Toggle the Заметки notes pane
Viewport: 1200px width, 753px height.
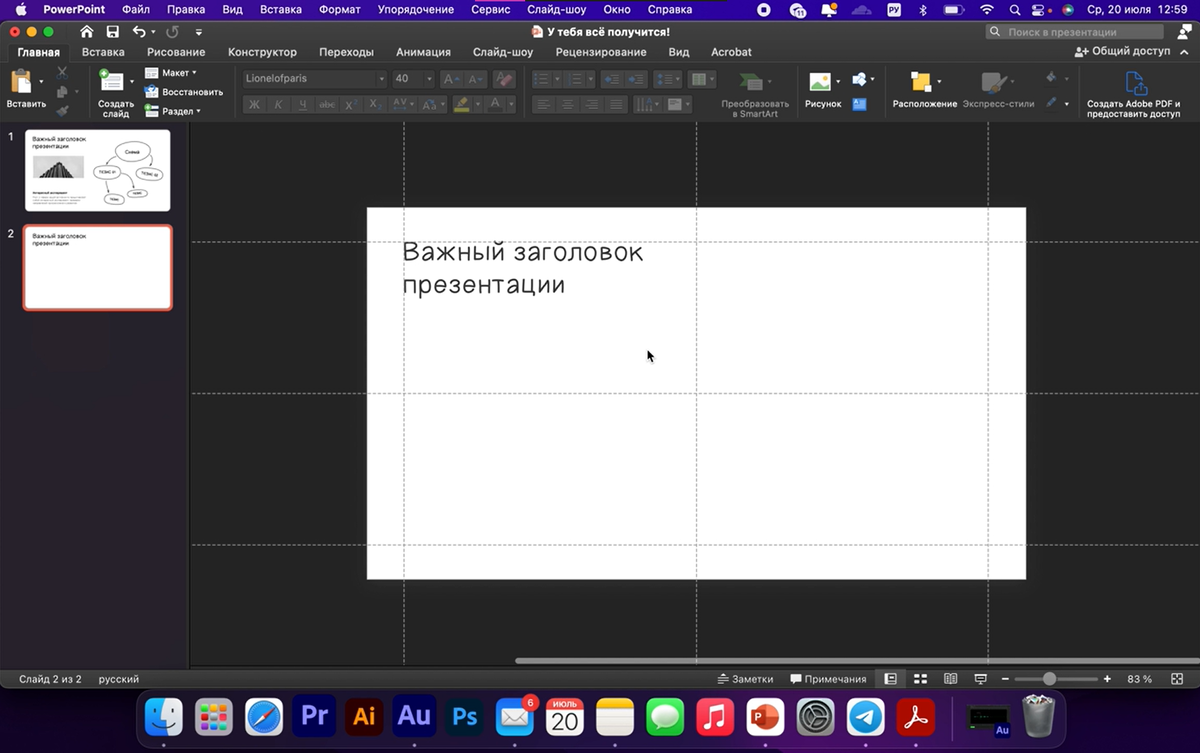tap(745, 679)
